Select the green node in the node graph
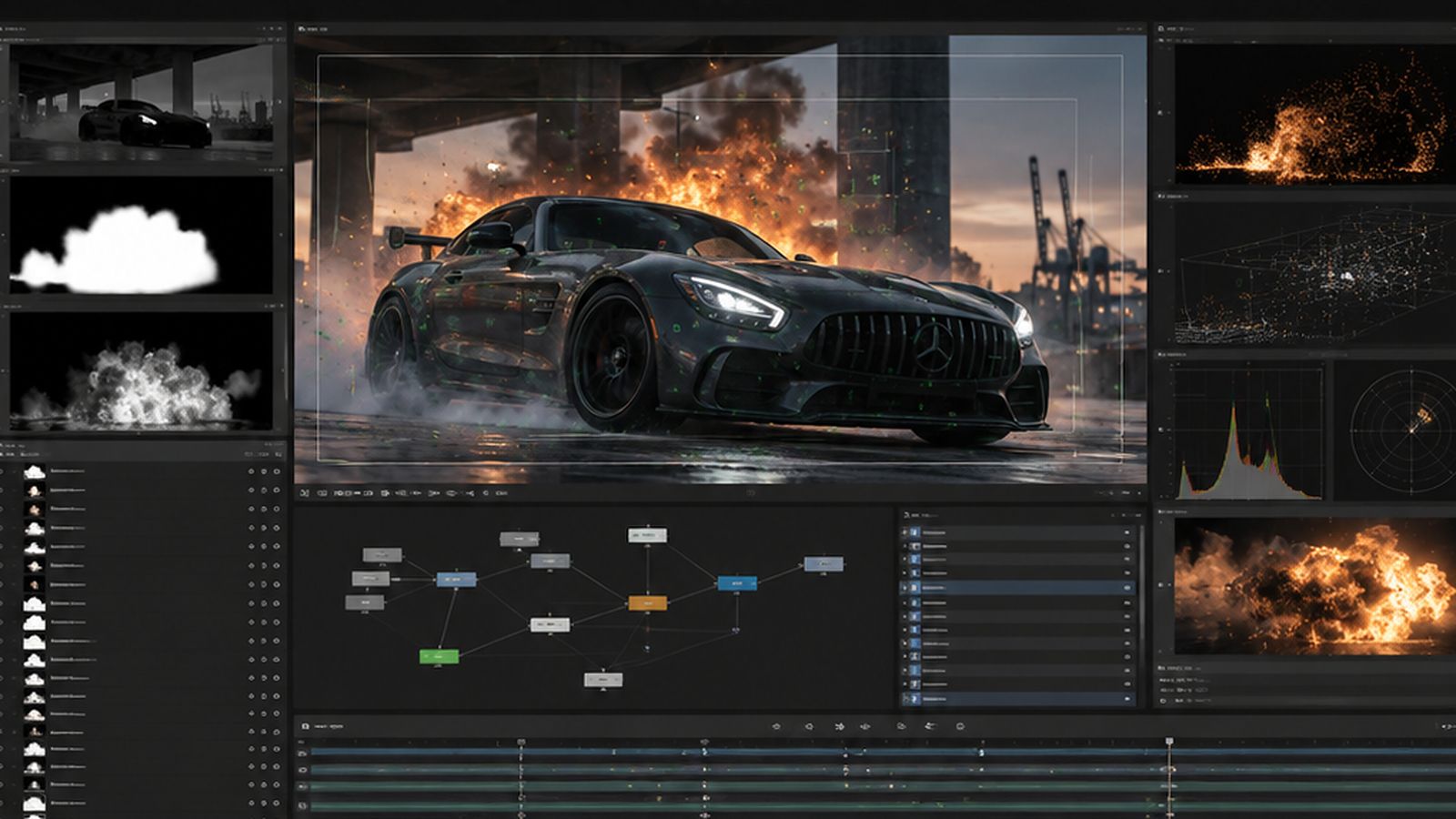 439,655
